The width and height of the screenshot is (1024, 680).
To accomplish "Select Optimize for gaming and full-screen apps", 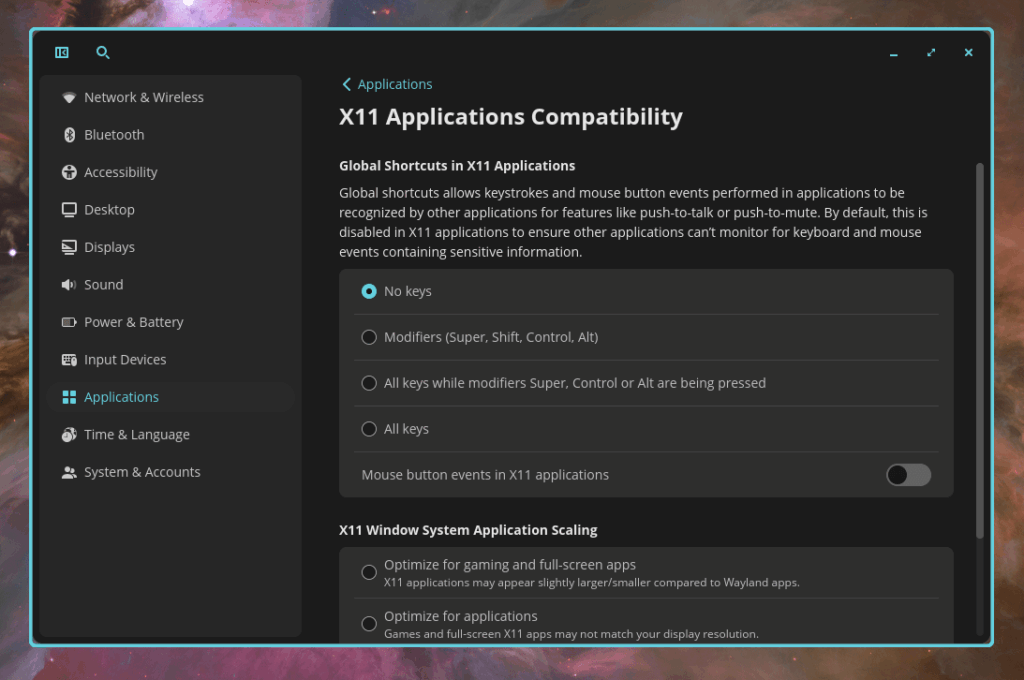I will [369, 572].
